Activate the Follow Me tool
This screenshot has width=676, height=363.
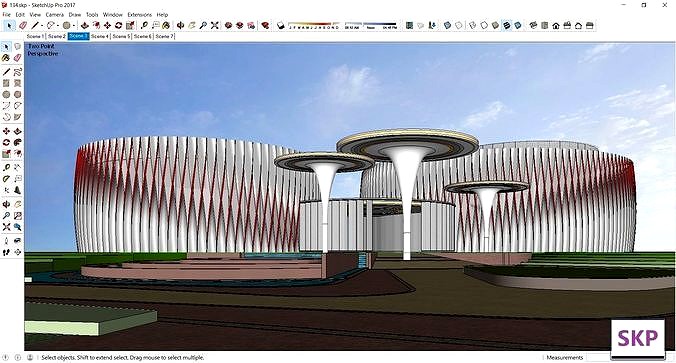pos(17,142)
